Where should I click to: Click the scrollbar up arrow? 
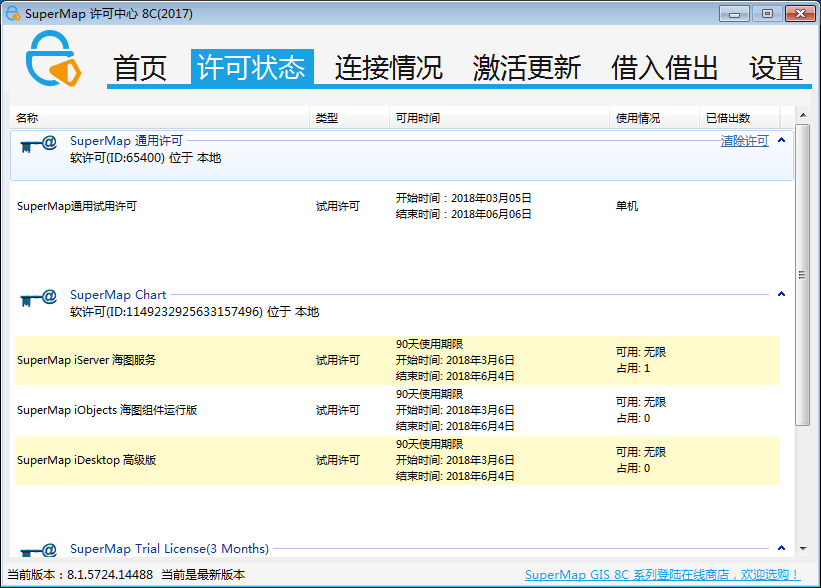click(x=803, y=115)
